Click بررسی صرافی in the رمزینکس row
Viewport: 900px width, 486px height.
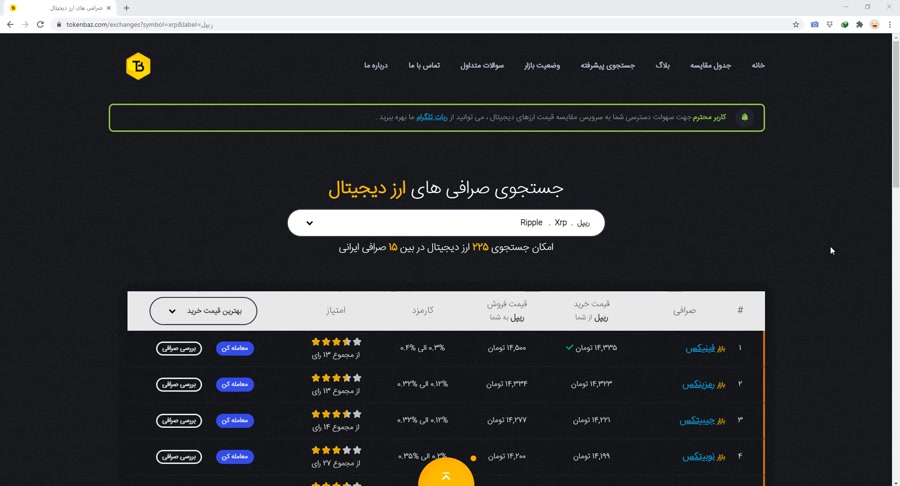179,384
